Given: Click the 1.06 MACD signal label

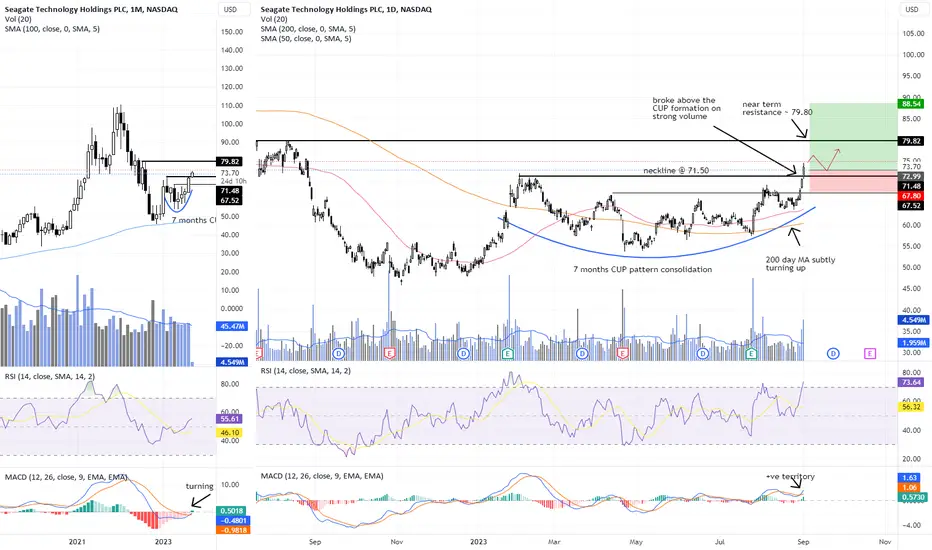Looking at the screenshot, I should coord(909,487).
